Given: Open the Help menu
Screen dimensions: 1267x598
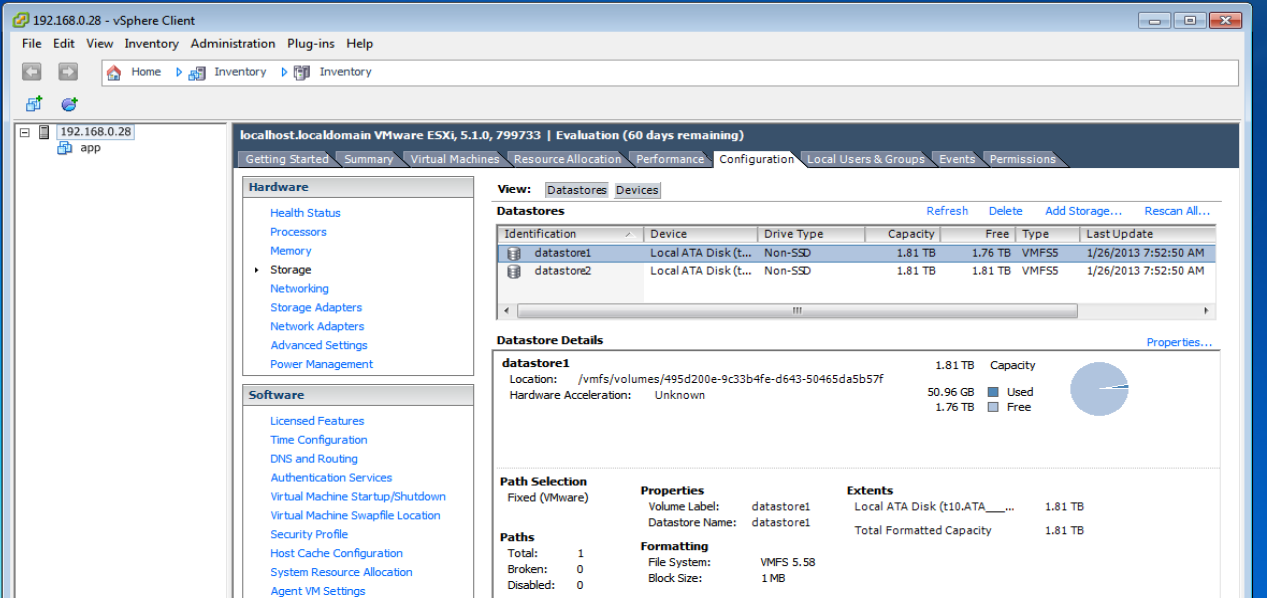Looking at the screenshot, I should (x=360, y=44).
